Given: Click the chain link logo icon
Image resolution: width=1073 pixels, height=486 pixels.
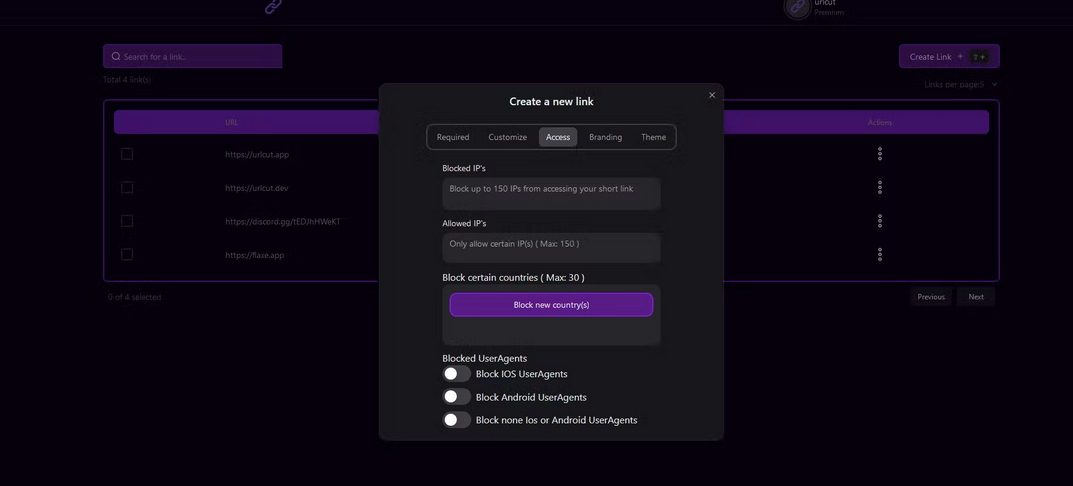Looking at the screenshot, I should 273,6.
